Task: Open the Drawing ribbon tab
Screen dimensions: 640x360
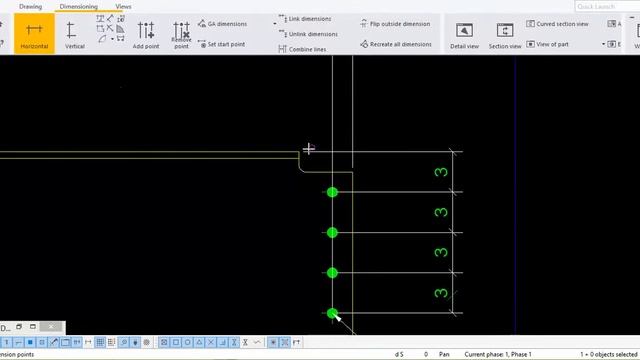Action: click(x=30, y=7)
